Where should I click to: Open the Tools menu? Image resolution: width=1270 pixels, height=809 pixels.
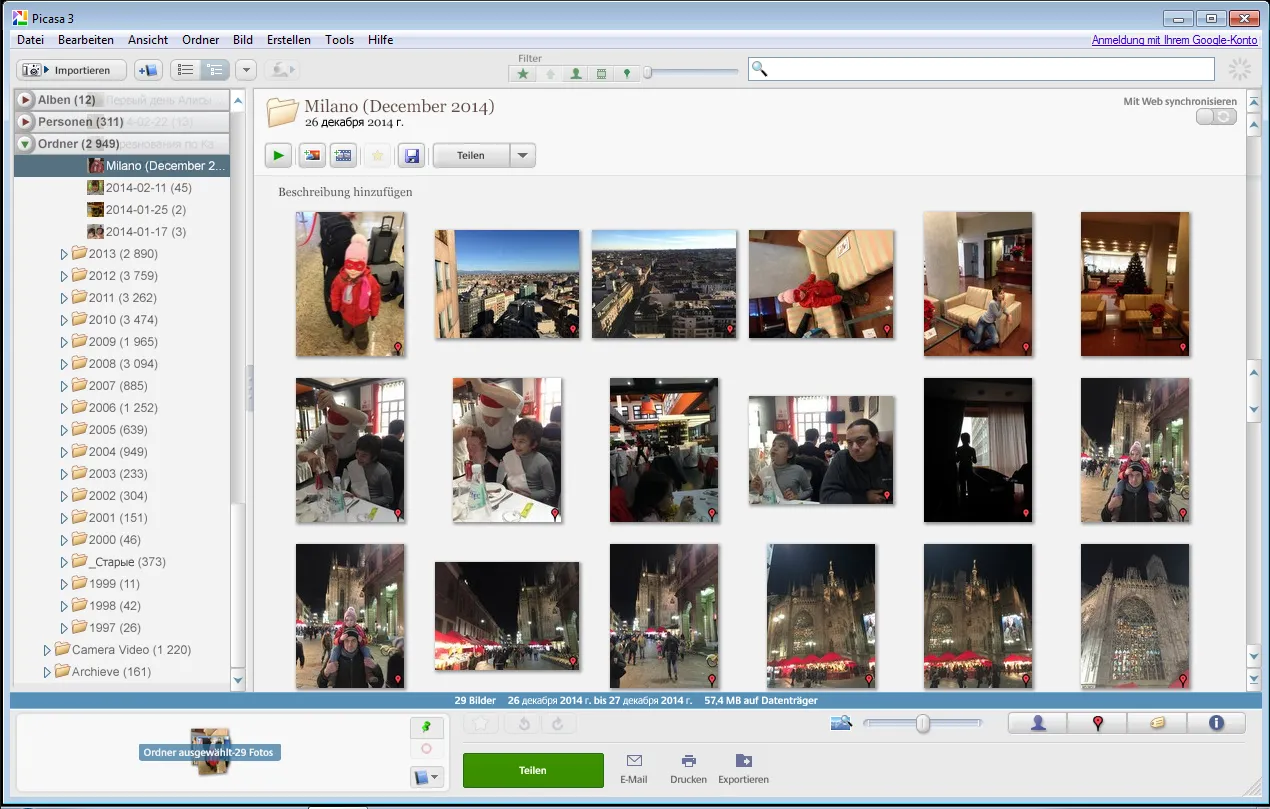pos(340,40)
